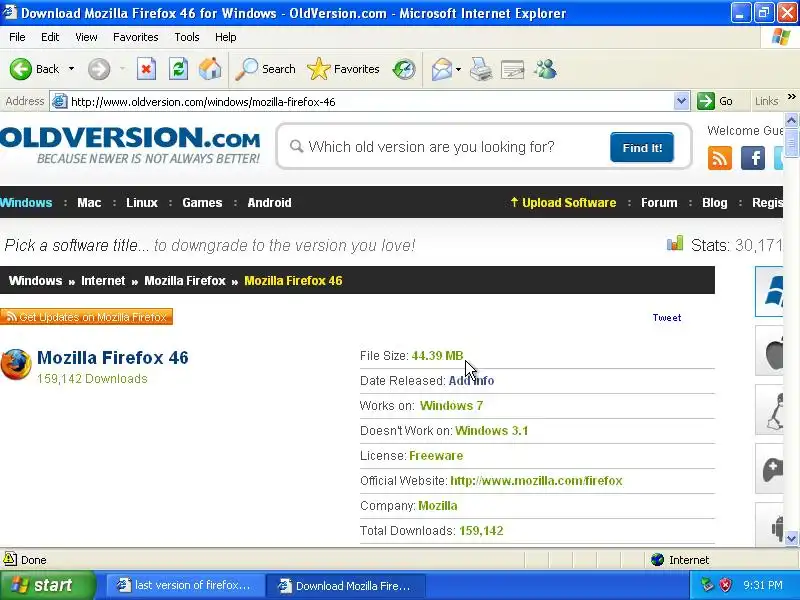Image resolution: width=800 pixels, height=600 pixels.
Task: Select the Apple logo sidebar icon
Action: (770, 352)
